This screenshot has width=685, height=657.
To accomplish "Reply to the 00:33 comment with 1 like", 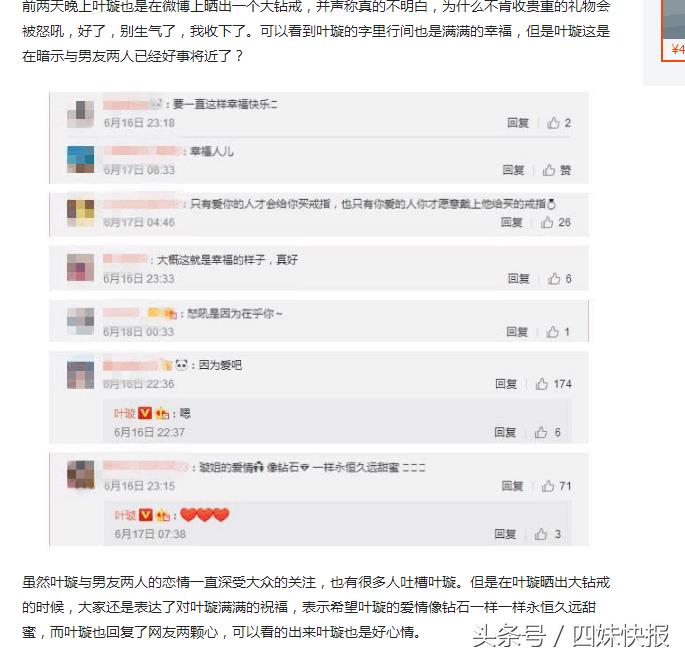I will [x=517, y=332].
